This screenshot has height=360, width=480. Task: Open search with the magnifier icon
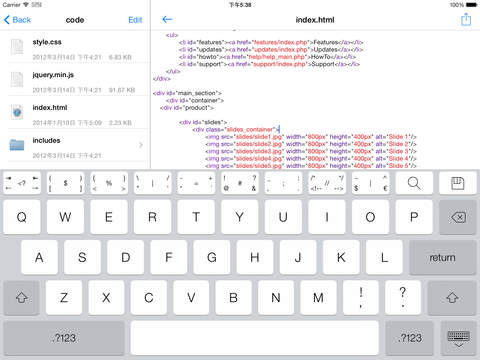coord(414,183)
